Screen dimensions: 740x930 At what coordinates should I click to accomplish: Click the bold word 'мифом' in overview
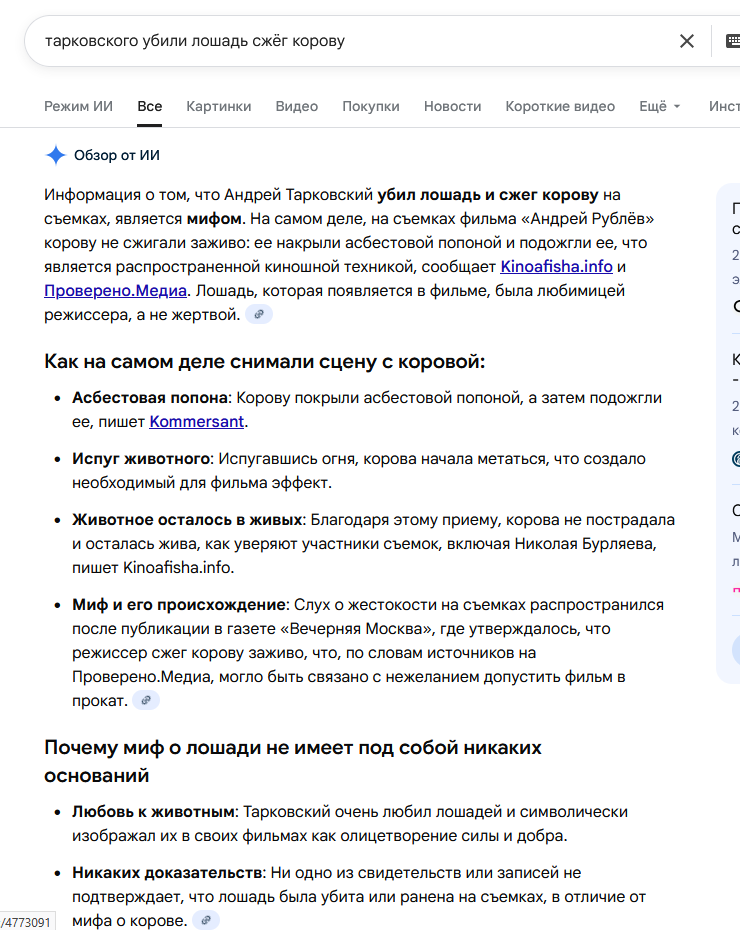(214, 219)
